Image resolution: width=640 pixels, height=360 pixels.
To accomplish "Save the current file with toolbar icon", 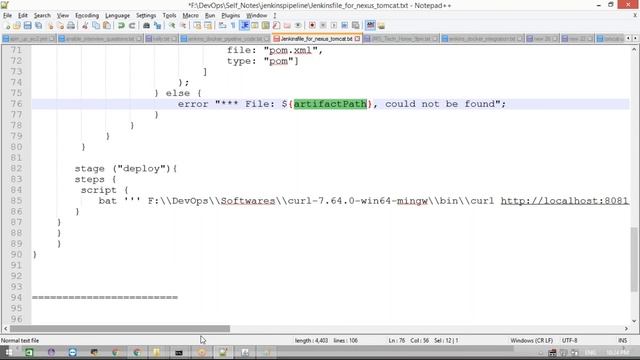I will (27, 26).
